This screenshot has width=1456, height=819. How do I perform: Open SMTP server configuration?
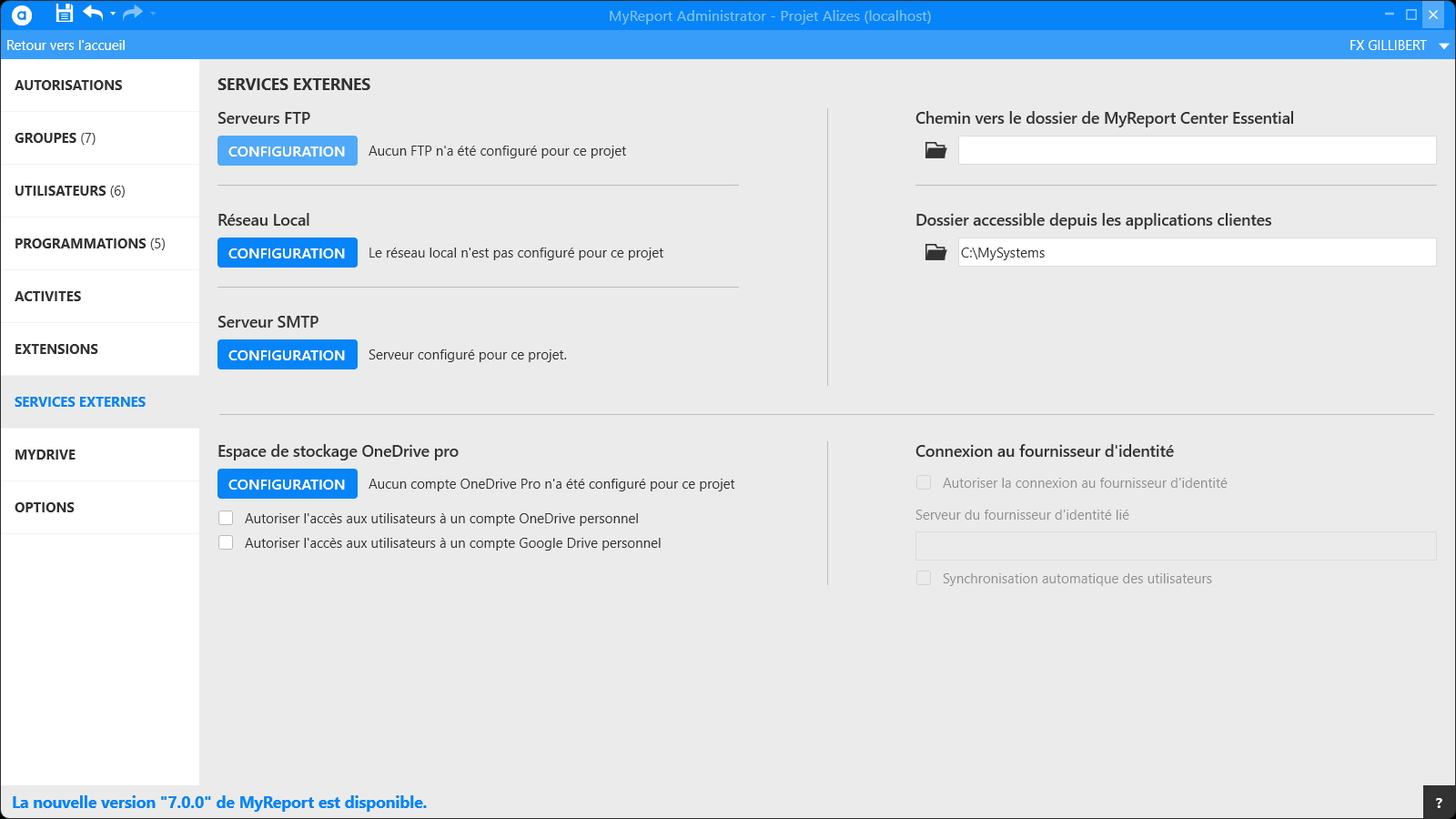[x=287, y=355]
